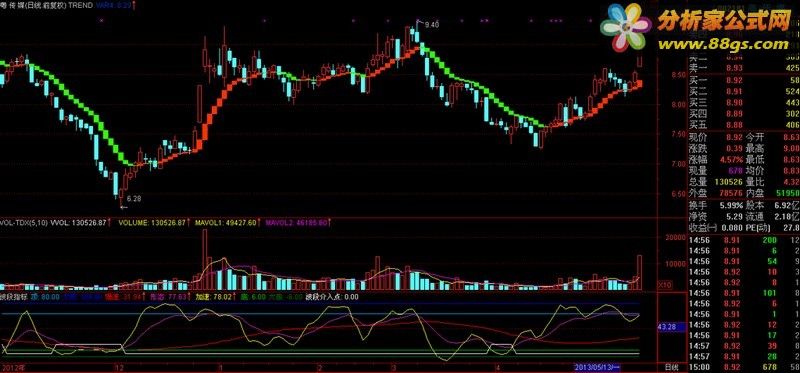Open the www.88gs.com link
This screenshot has height=373, width=800.
coord(723,44)
